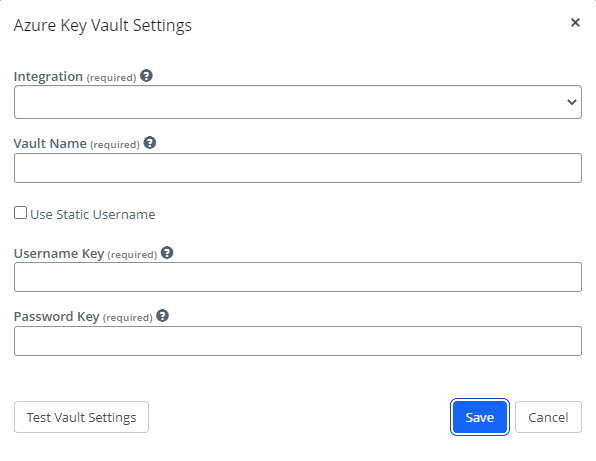The width and height of the screenshot is (596, 461).
Task: Show help tooltip for Vault Name
Action: (x=150, y=143)
